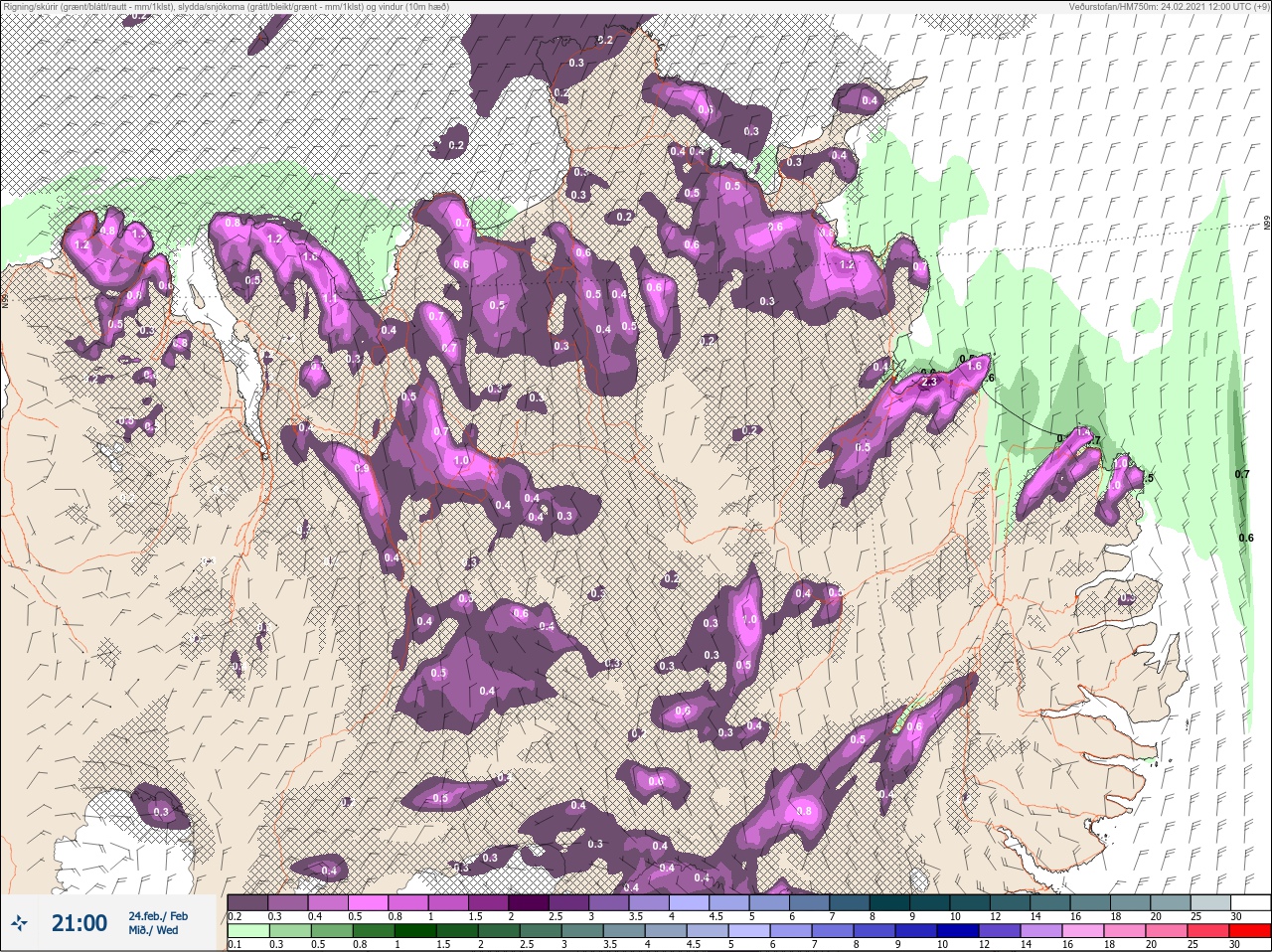Click the Veðurstofan logo icon beside 21:00

(x=20, y=923)
